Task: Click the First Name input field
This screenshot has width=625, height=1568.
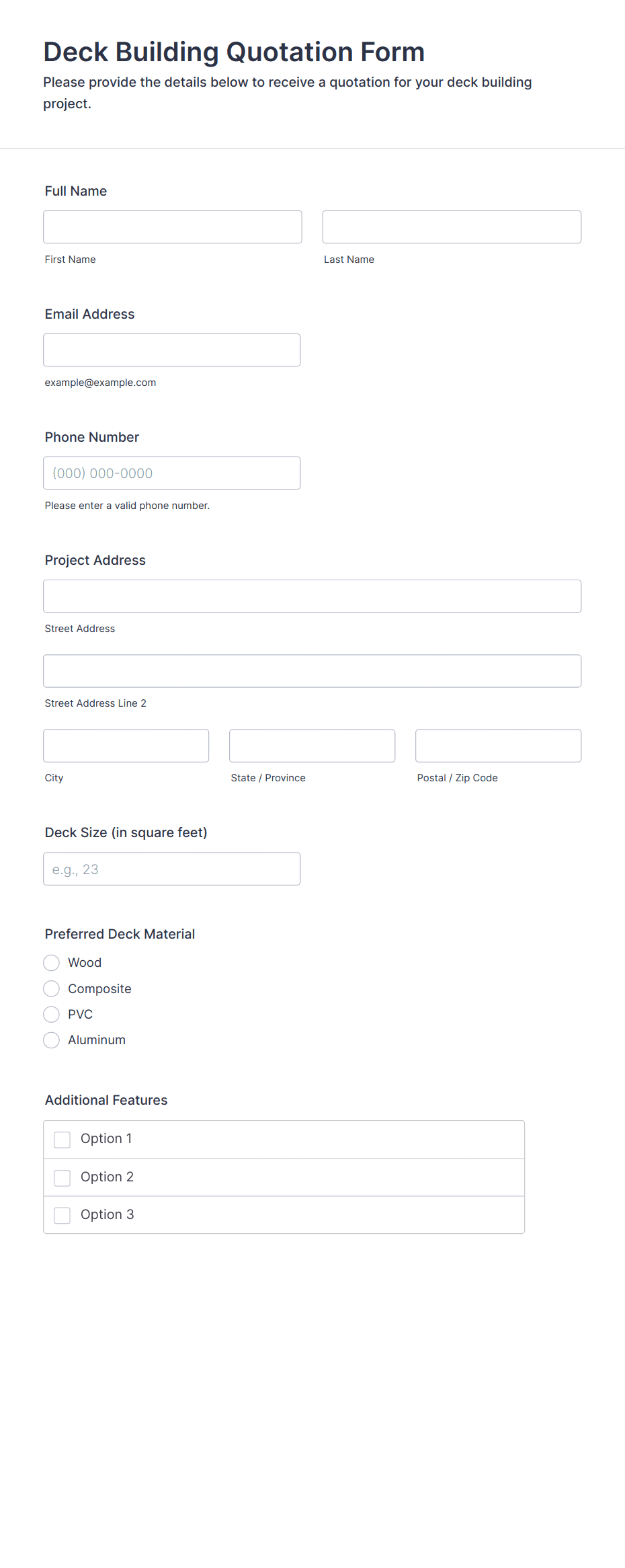Action: 173,227
